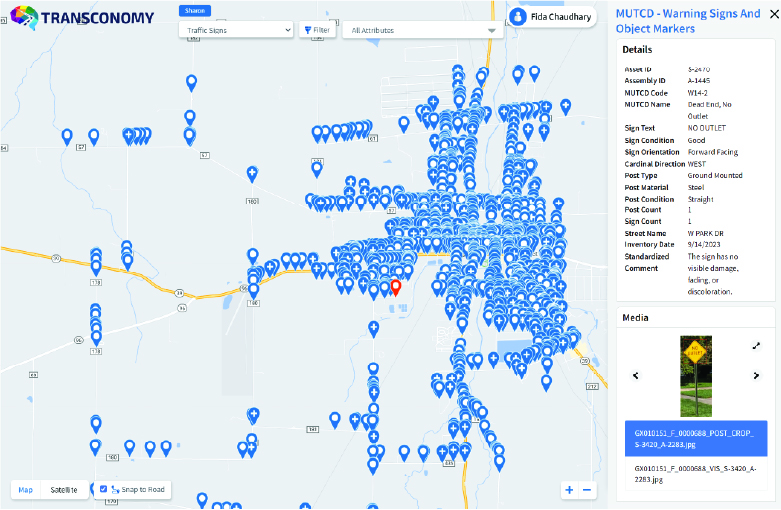Open the Traffic Signs dropdown
This screenshot has height=510, width=781.
point(236,30)
